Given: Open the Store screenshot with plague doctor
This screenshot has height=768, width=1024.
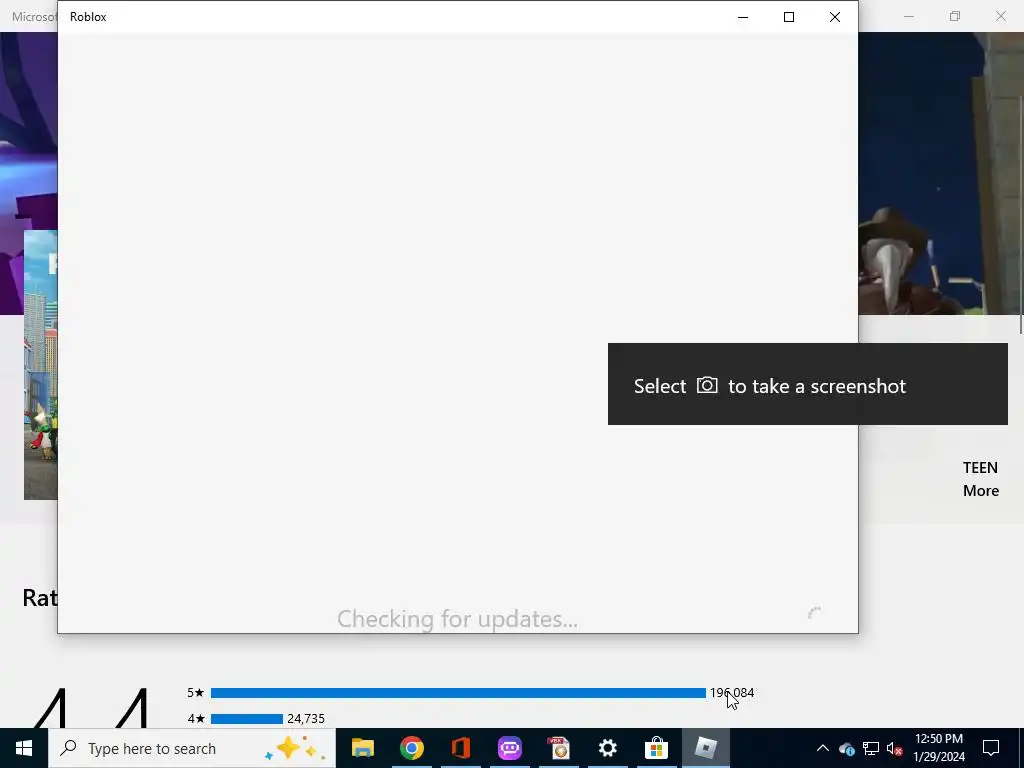Looking at the screenshot, I should [940, 173].
